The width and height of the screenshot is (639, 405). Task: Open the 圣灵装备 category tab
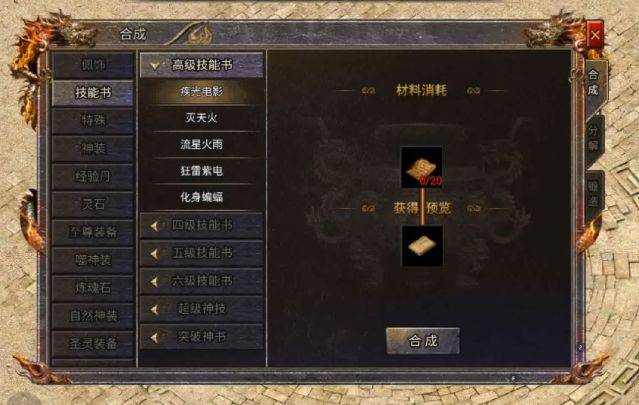93,343
